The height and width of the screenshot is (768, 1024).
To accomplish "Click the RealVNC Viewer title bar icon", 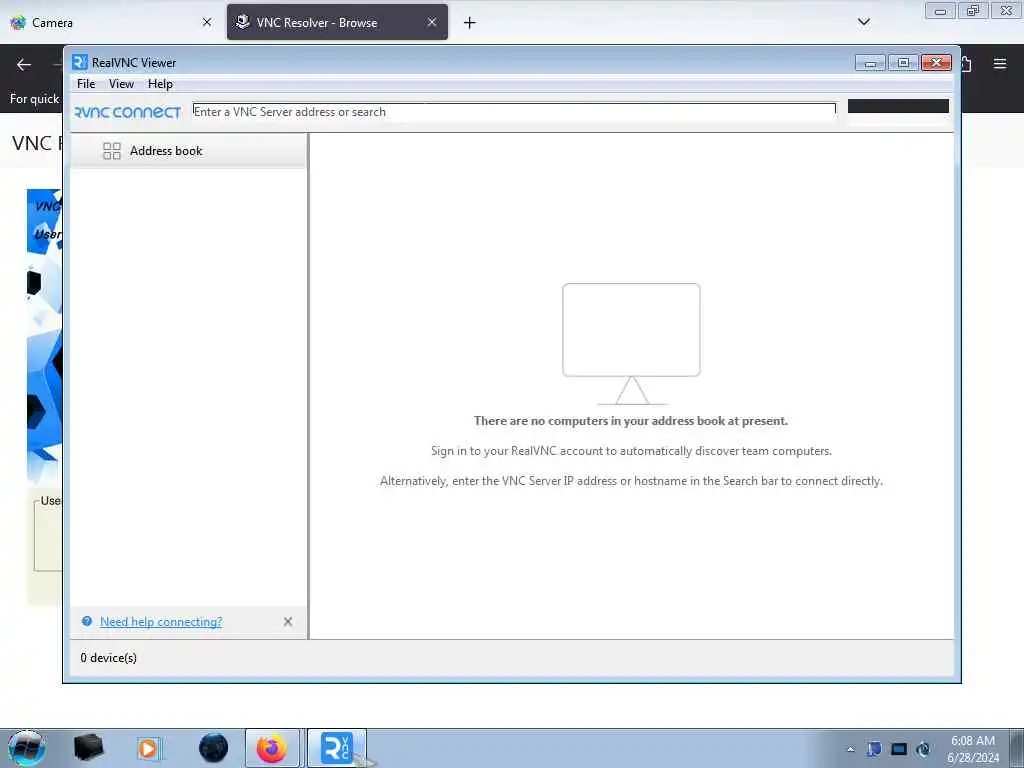I will pos(80,62).
